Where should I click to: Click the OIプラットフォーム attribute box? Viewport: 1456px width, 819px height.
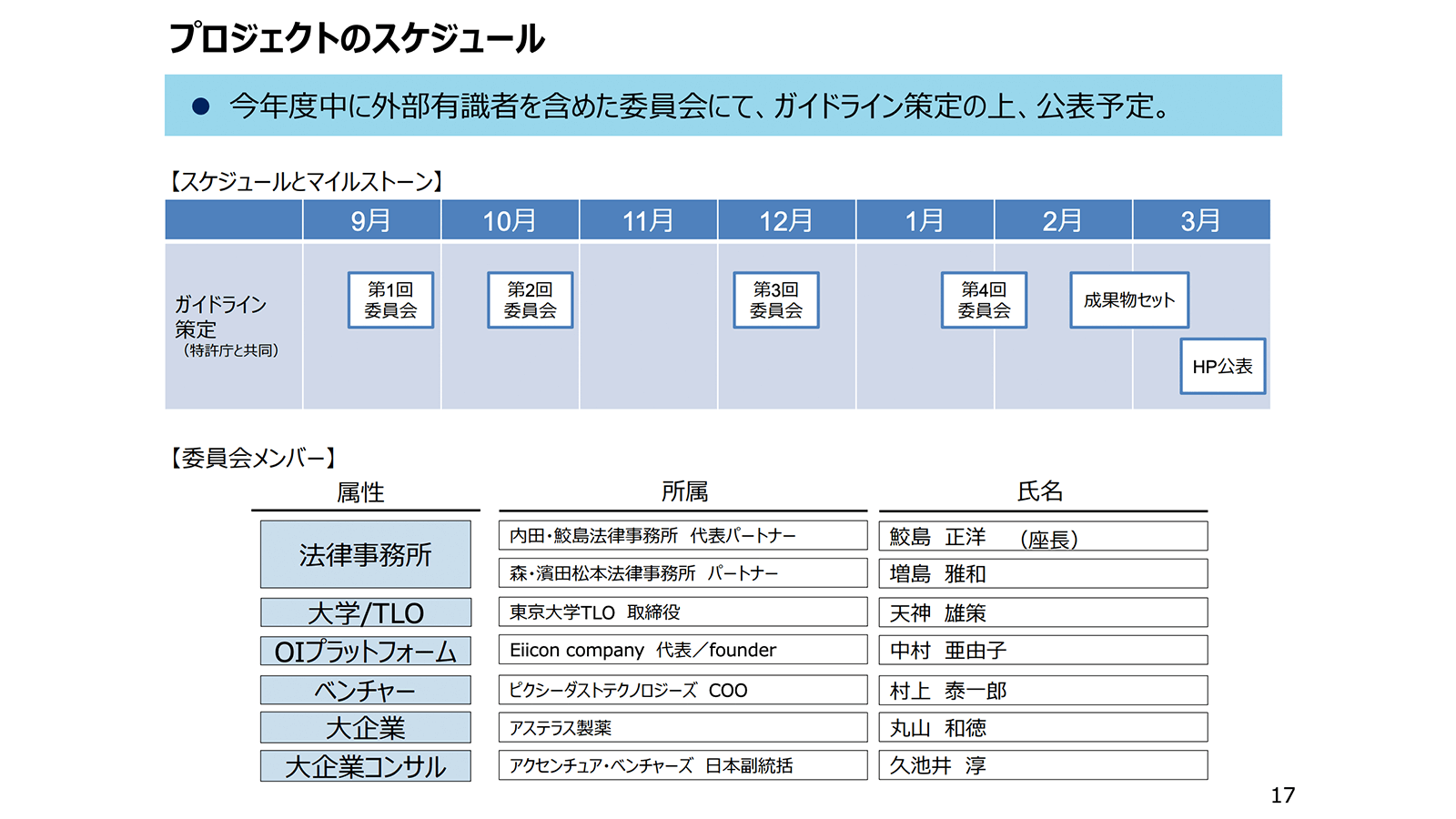pyautogui.click(x=366, y=651)
